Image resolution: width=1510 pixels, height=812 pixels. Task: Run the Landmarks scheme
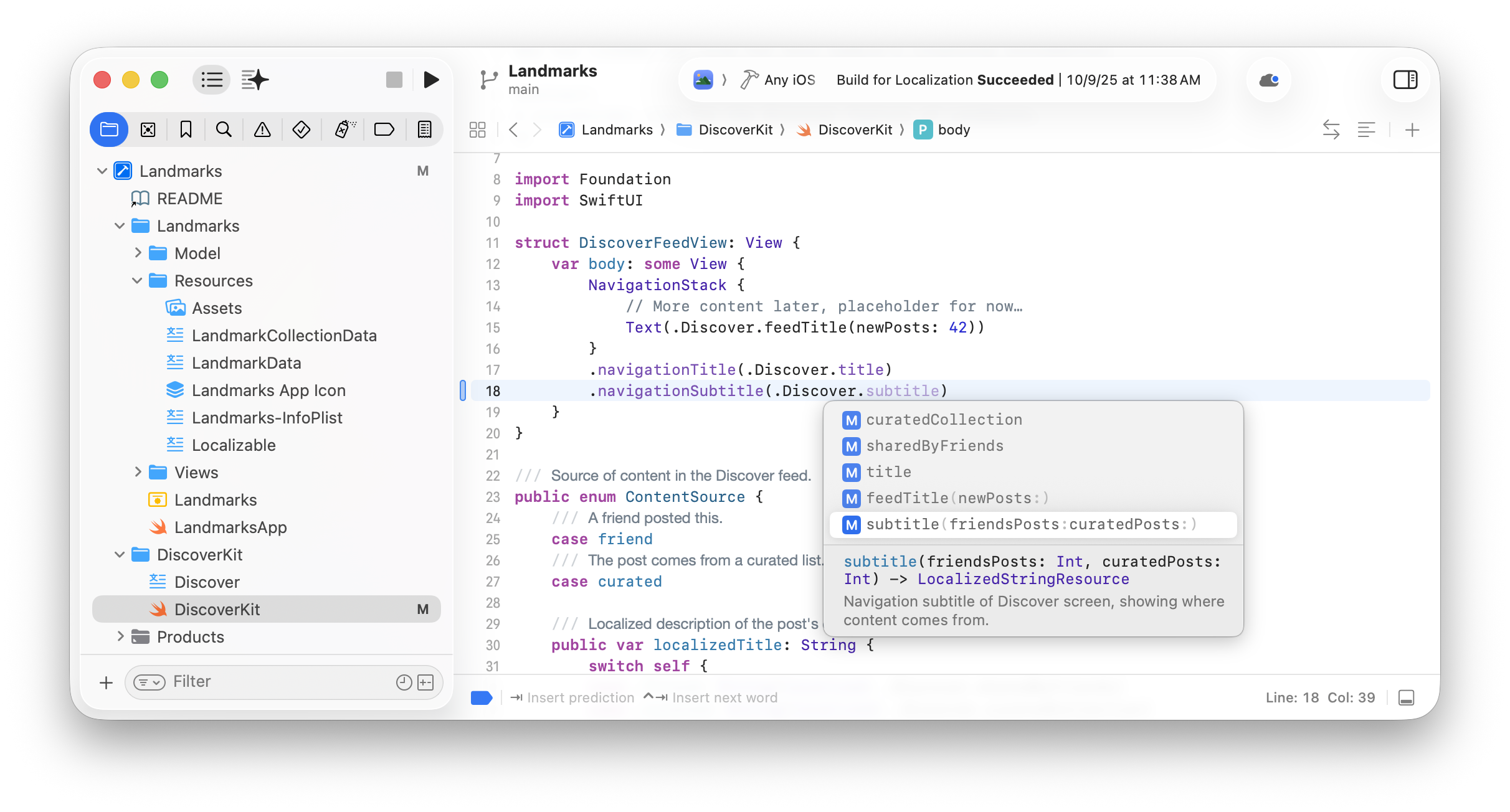pyautogui.click(x=431, y=80)
